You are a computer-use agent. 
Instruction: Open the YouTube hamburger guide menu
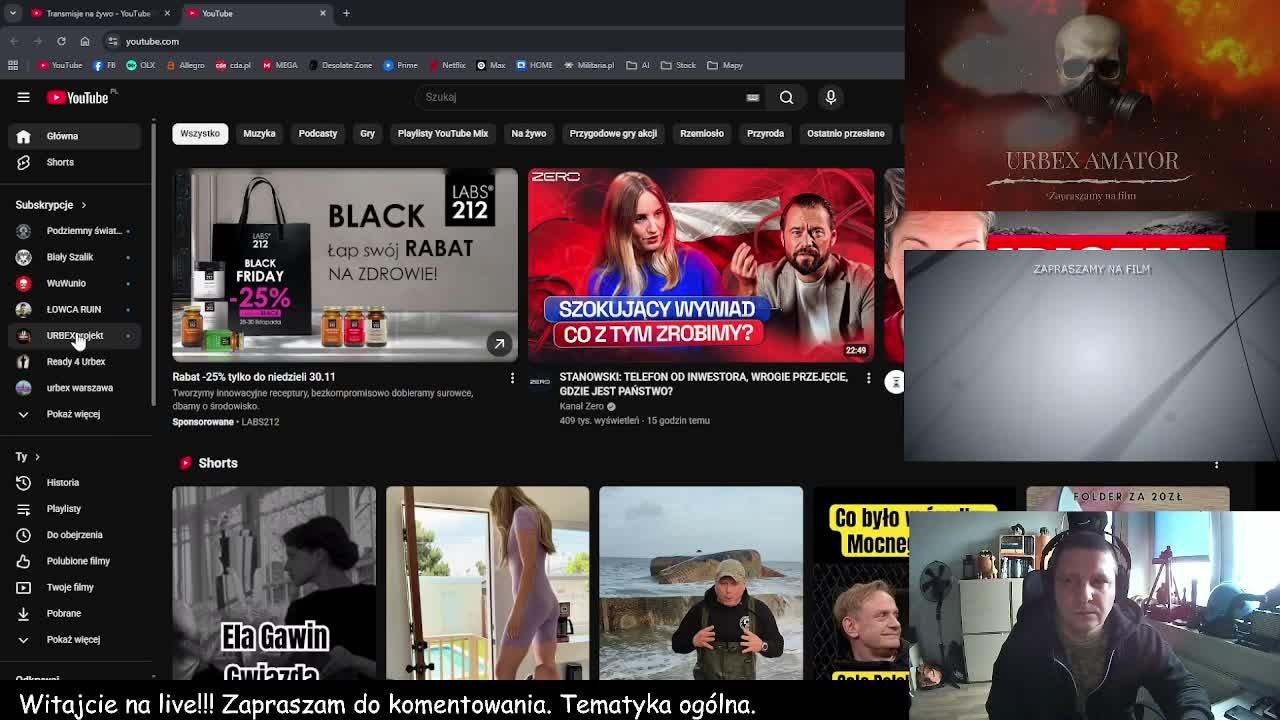[x=23, y=97]
